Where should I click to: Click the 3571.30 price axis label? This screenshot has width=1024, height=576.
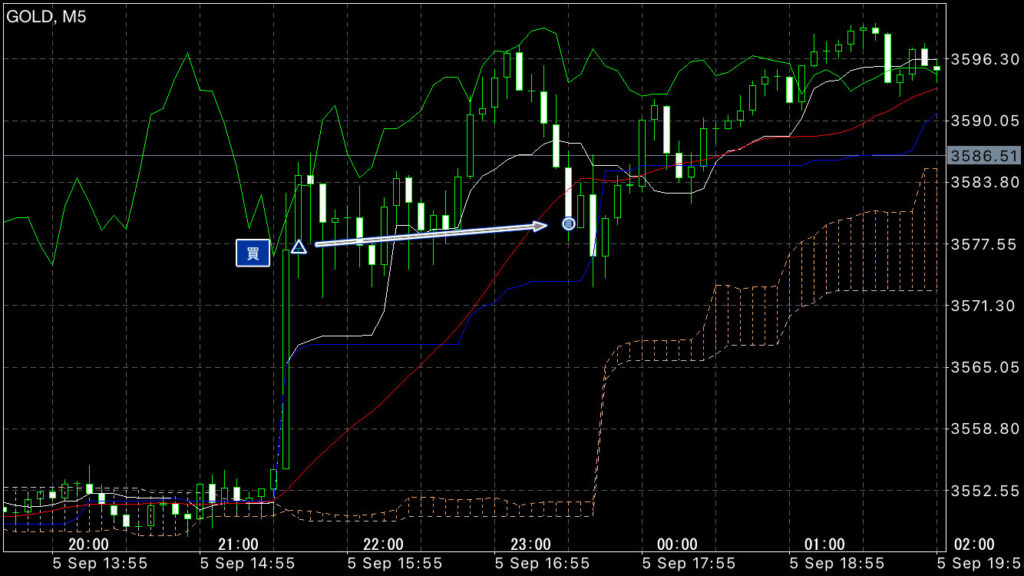click(x=983, y=305)
